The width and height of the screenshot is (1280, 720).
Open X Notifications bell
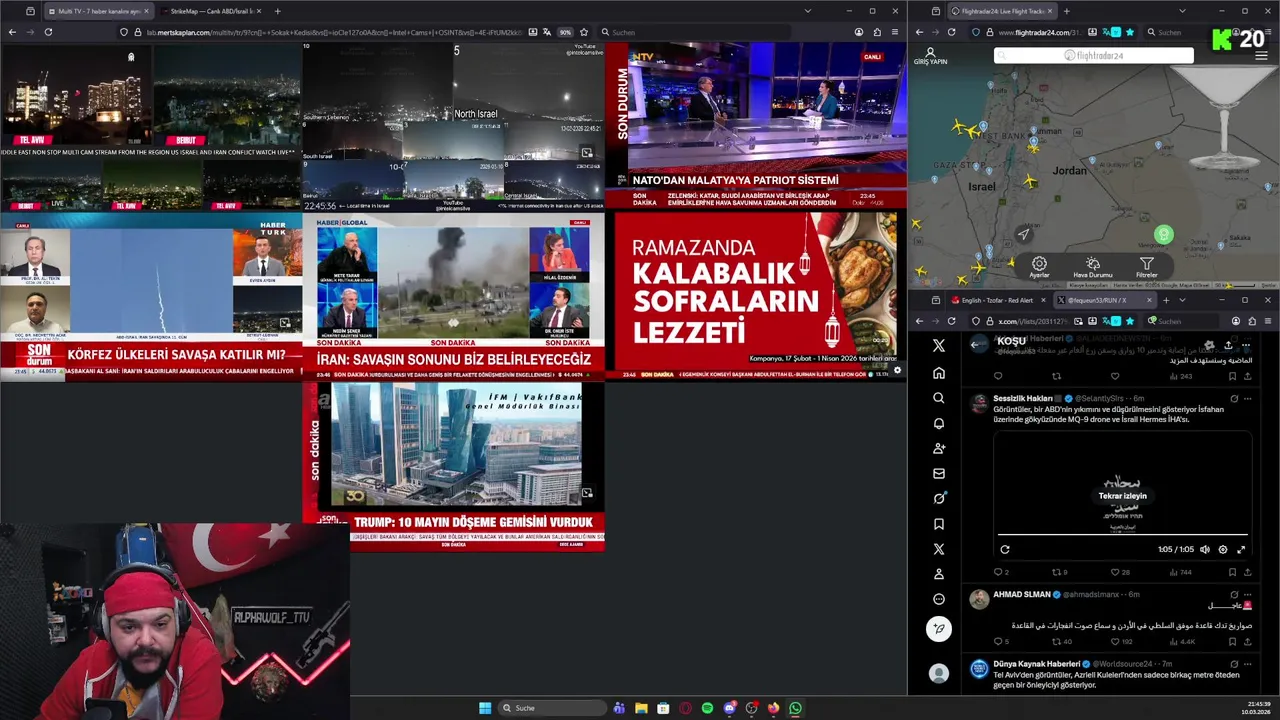click(x=938, y=423)
